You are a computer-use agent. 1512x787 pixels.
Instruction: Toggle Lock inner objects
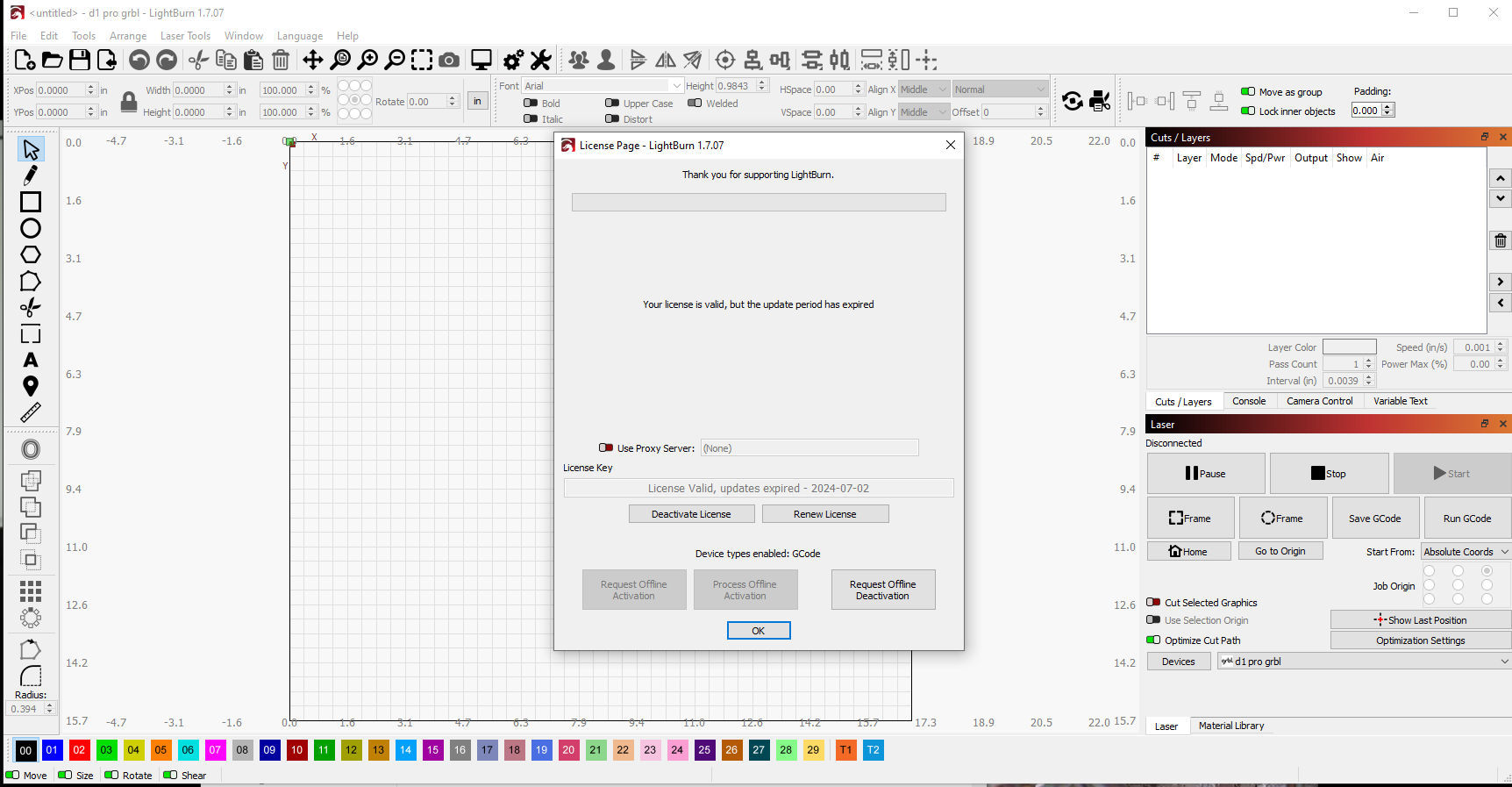pyautogui.click(x=1248, y=111)
